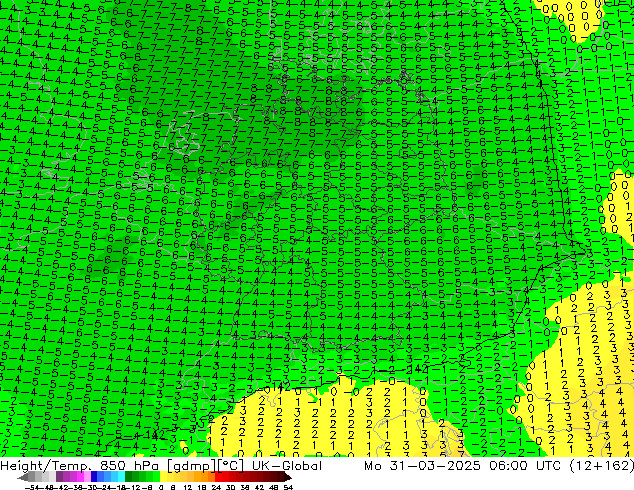Click the dark blue swatch in the legend
The image size is (634, 490).
pos(94,477)
